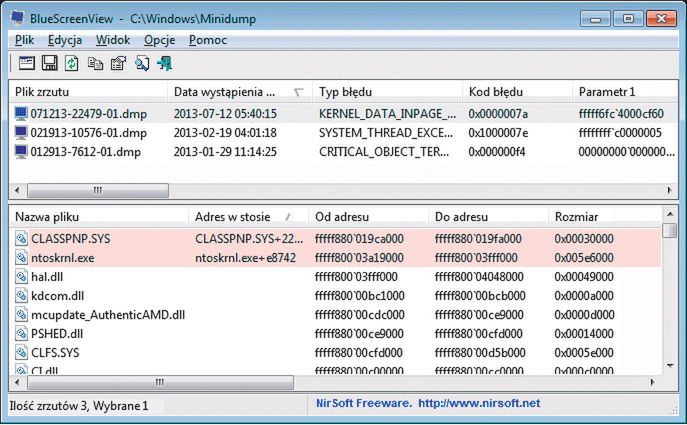Sort by Nazwa pliku column header
This screenshot has width=687, height=425.
pos(99,216)
